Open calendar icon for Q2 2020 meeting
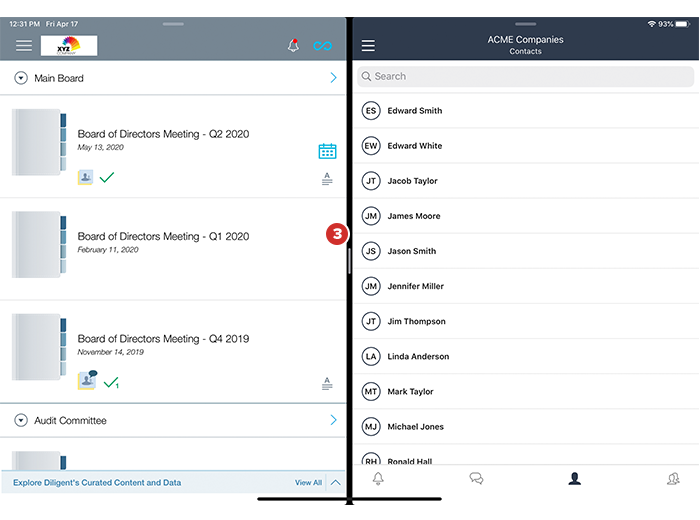Screen dimensions: 700x520 pos(327,151)
